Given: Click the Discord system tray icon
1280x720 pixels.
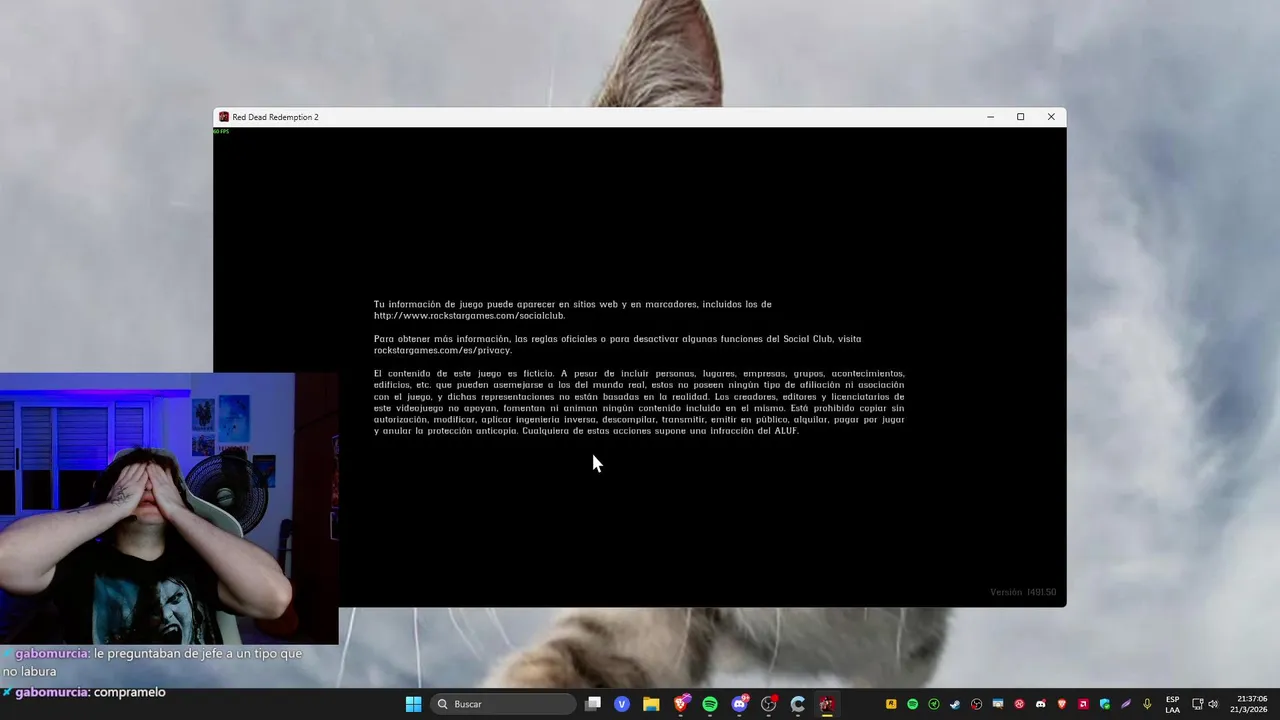Looking at the screenshot, I should [x=1041, y=704].
